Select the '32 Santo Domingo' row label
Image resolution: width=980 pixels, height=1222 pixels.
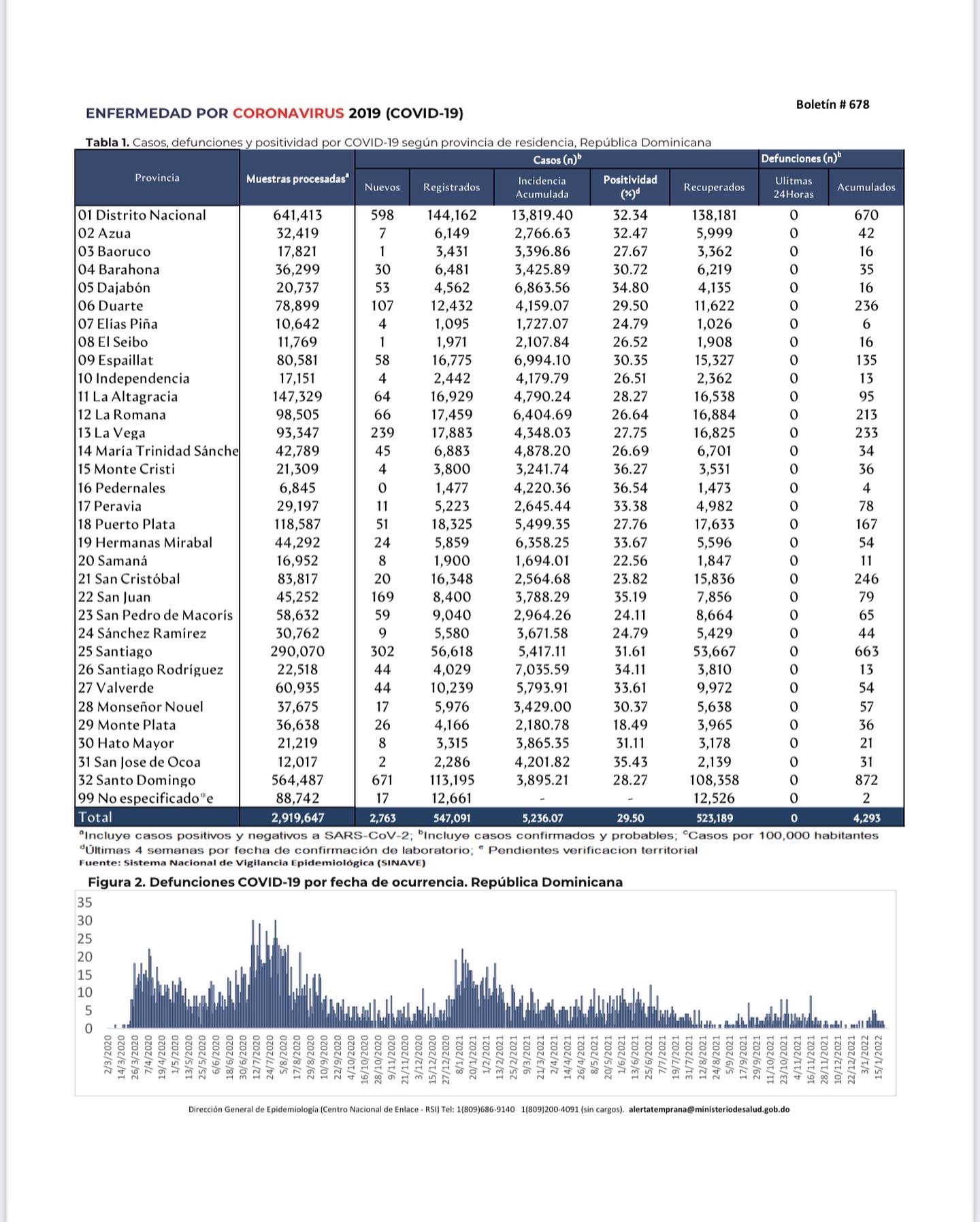(x=136, y=780)
